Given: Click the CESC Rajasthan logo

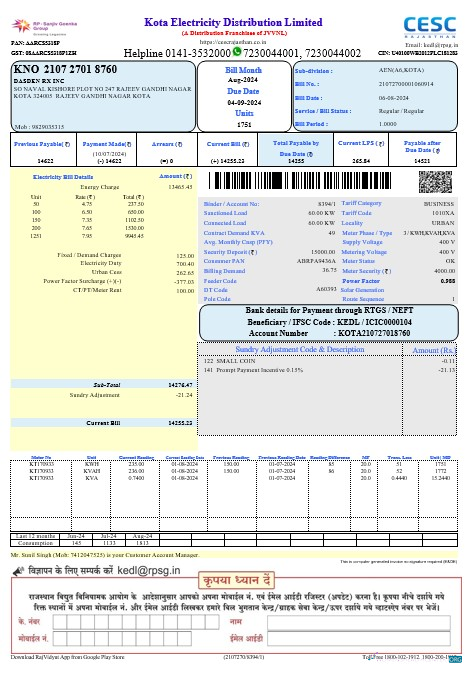Looking at the screenshot, I should point(430,27).
